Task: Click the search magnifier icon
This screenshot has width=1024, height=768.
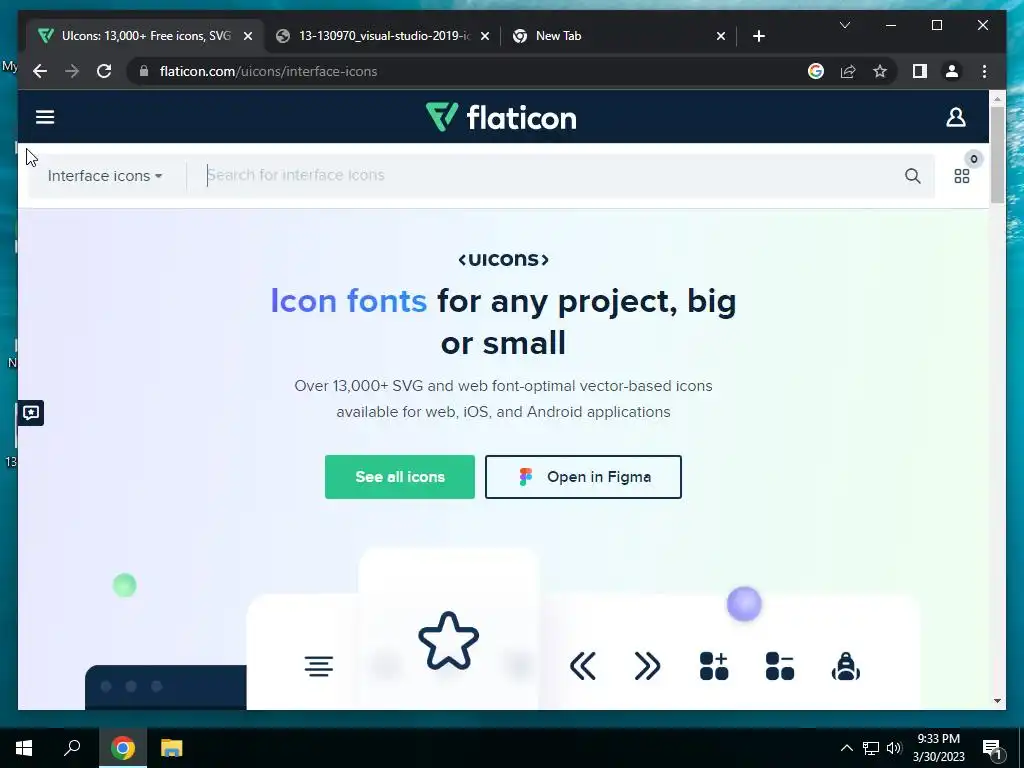Action: pyautogui.click(x=912, y=176)
